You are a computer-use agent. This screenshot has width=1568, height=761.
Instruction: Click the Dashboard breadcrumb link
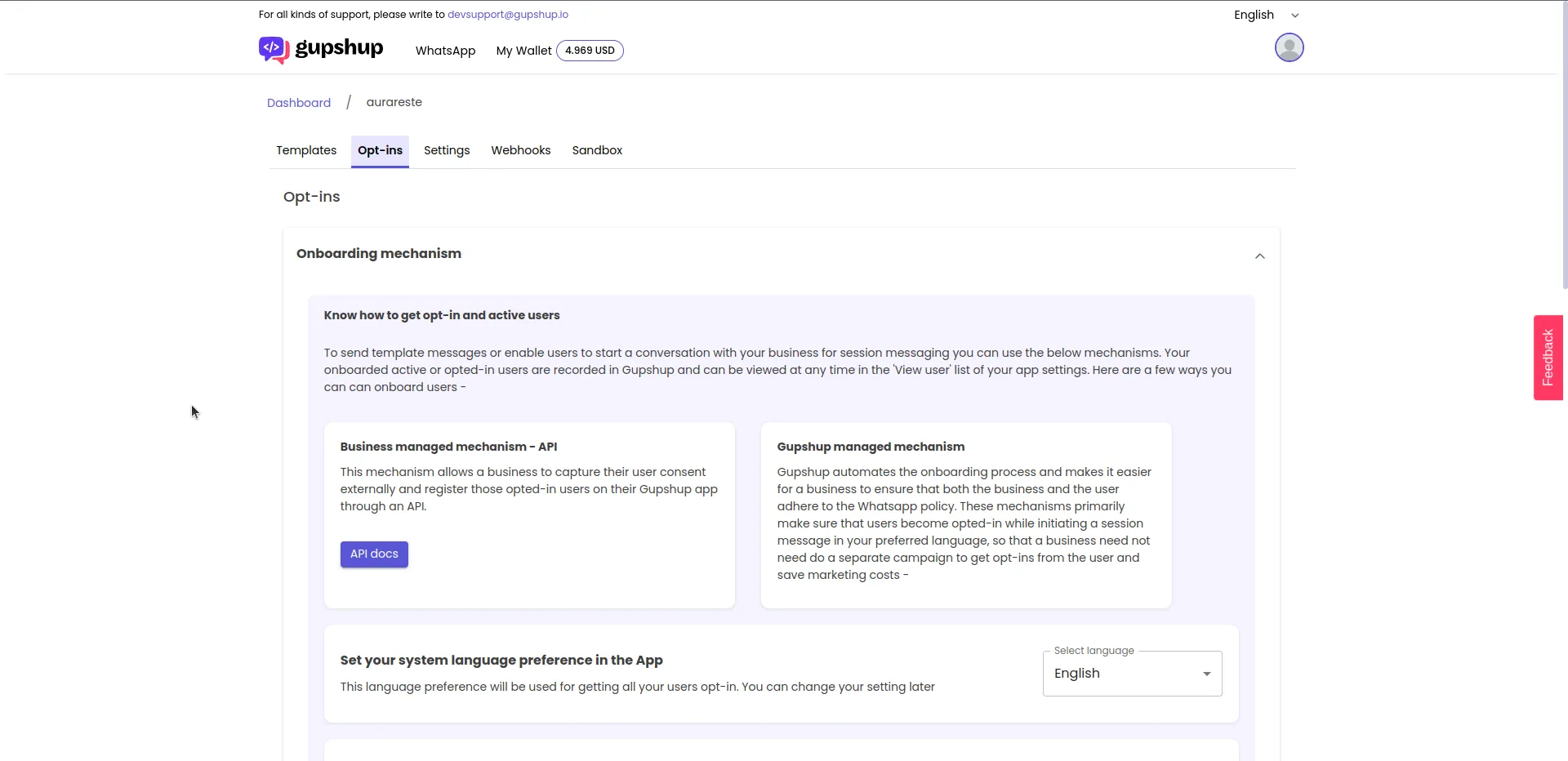tap(299, 103)
